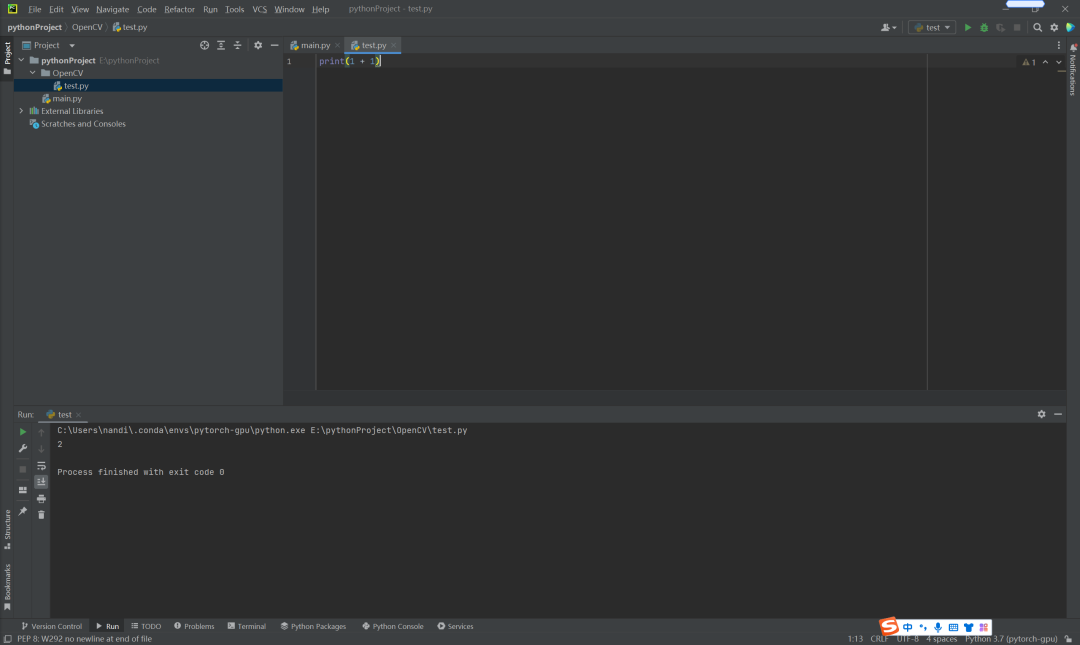Close the test.py editor tab
Image resolution: width=1080 pixels, height=645 pixels.
[x=394, y=45]
